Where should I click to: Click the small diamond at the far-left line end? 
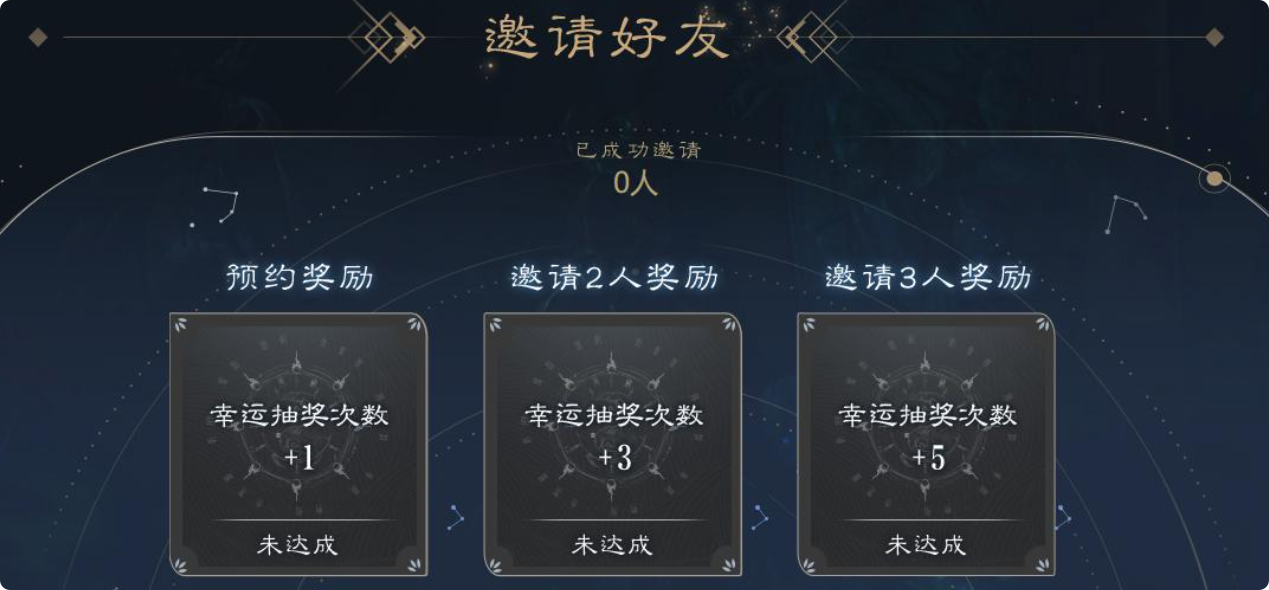[x=38, y=38]
